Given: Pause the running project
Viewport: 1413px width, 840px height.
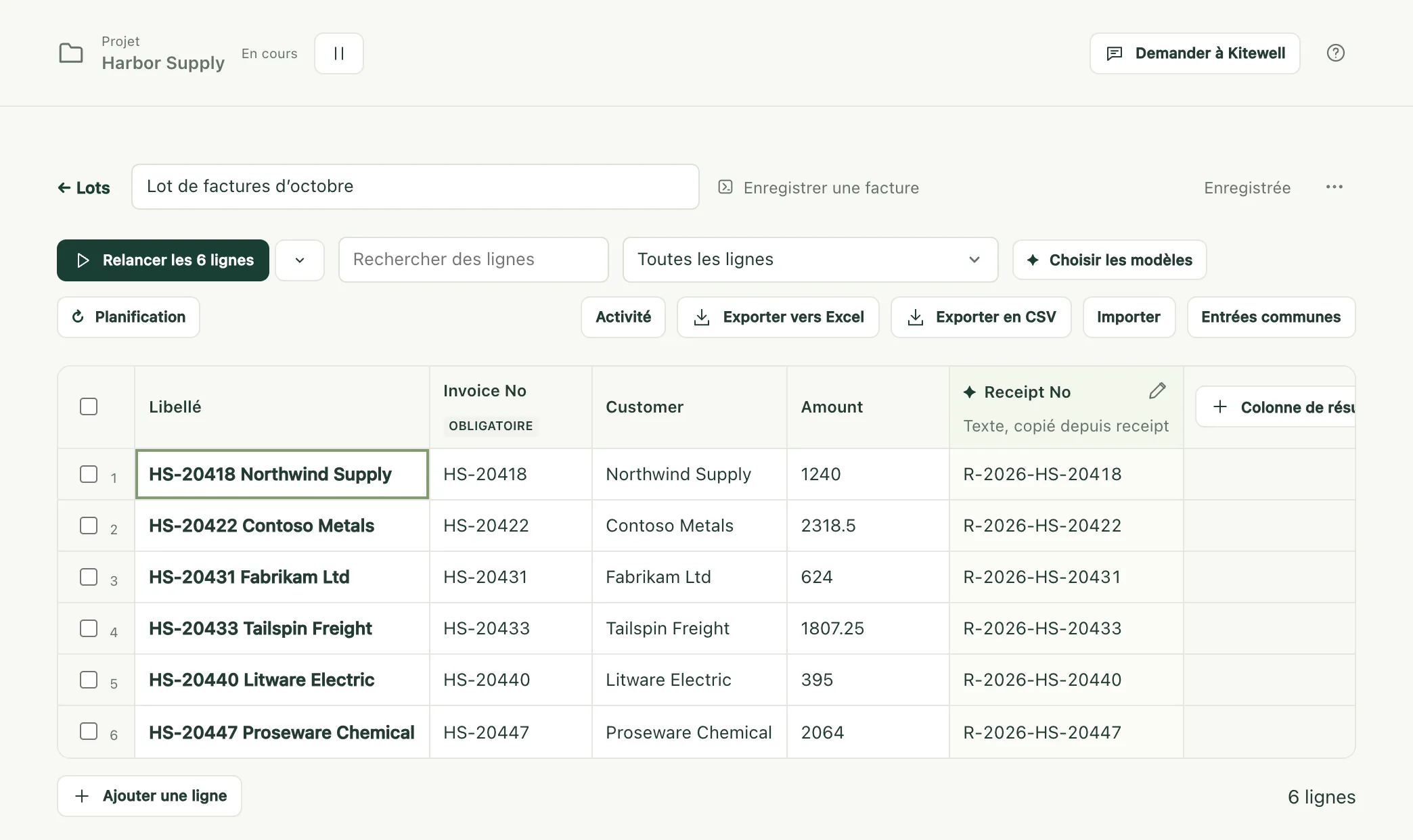Looking at the screenshot, I should (x=339, y=53).
